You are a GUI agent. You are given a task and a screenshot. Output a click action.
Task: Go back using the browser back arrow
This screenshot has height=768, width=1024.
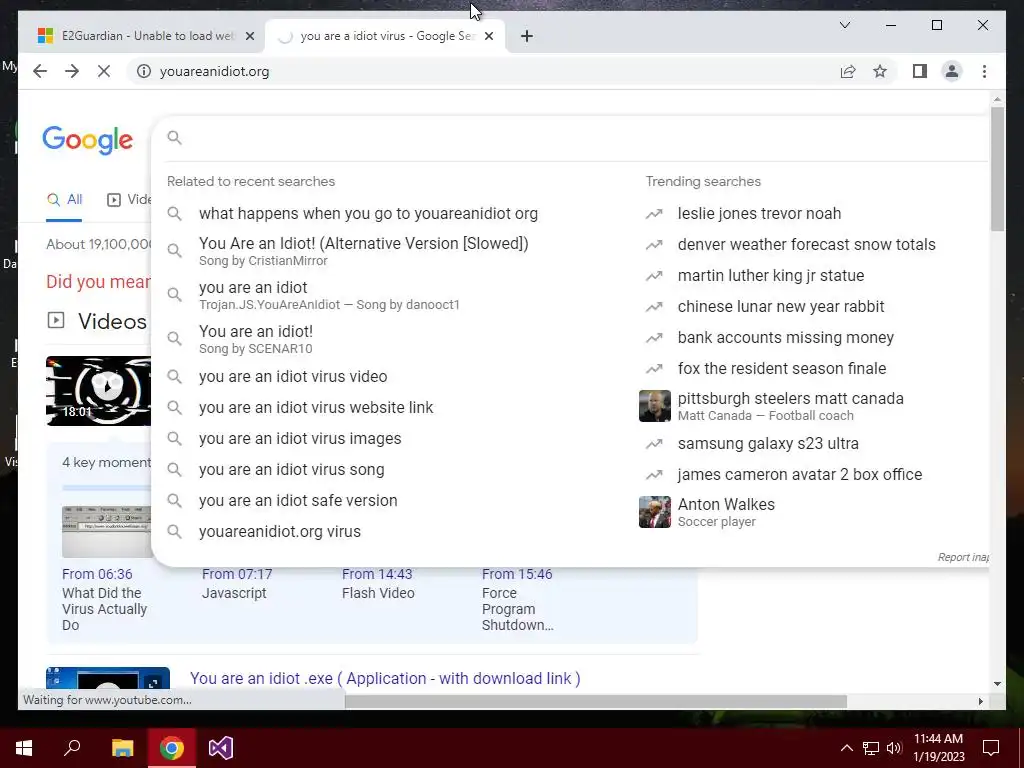pyautogui.click(x=40, y=71)
